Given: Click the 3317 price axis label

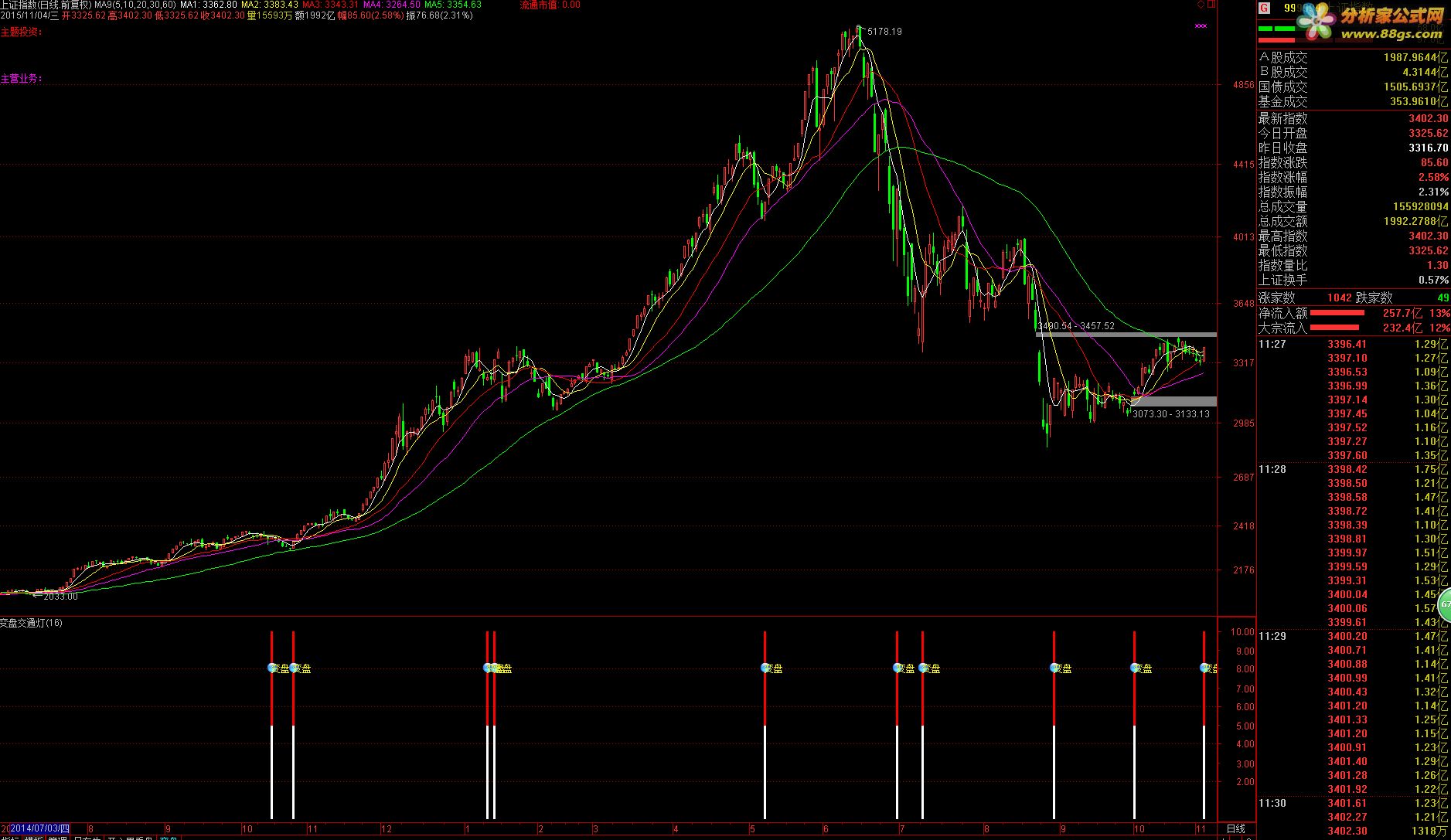Looking at the screenshot, I should [x=1244, y=362].
